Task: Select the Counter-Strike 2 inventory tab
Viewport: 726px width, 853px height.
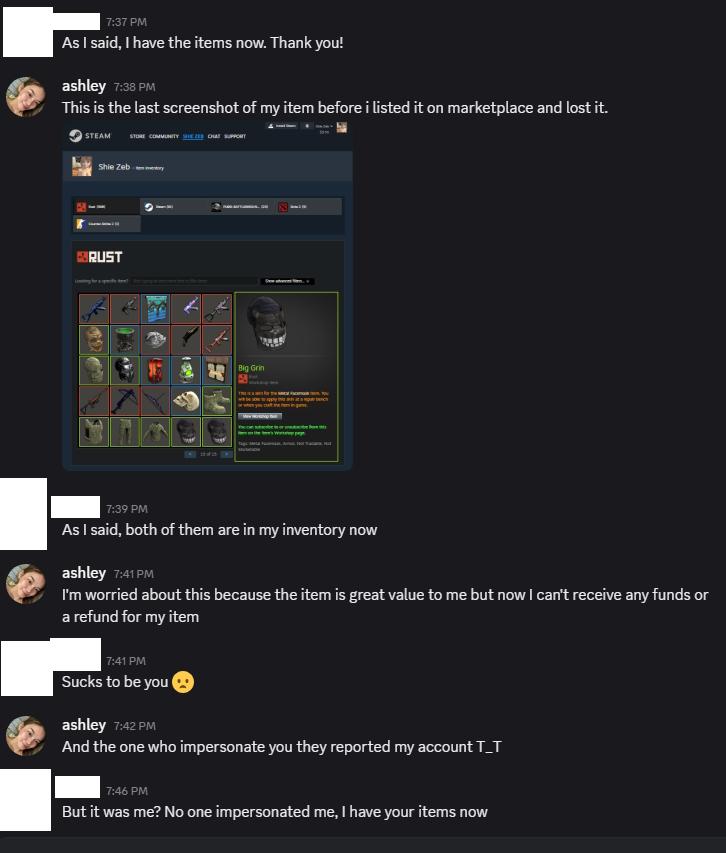Action: click(107, 224)
